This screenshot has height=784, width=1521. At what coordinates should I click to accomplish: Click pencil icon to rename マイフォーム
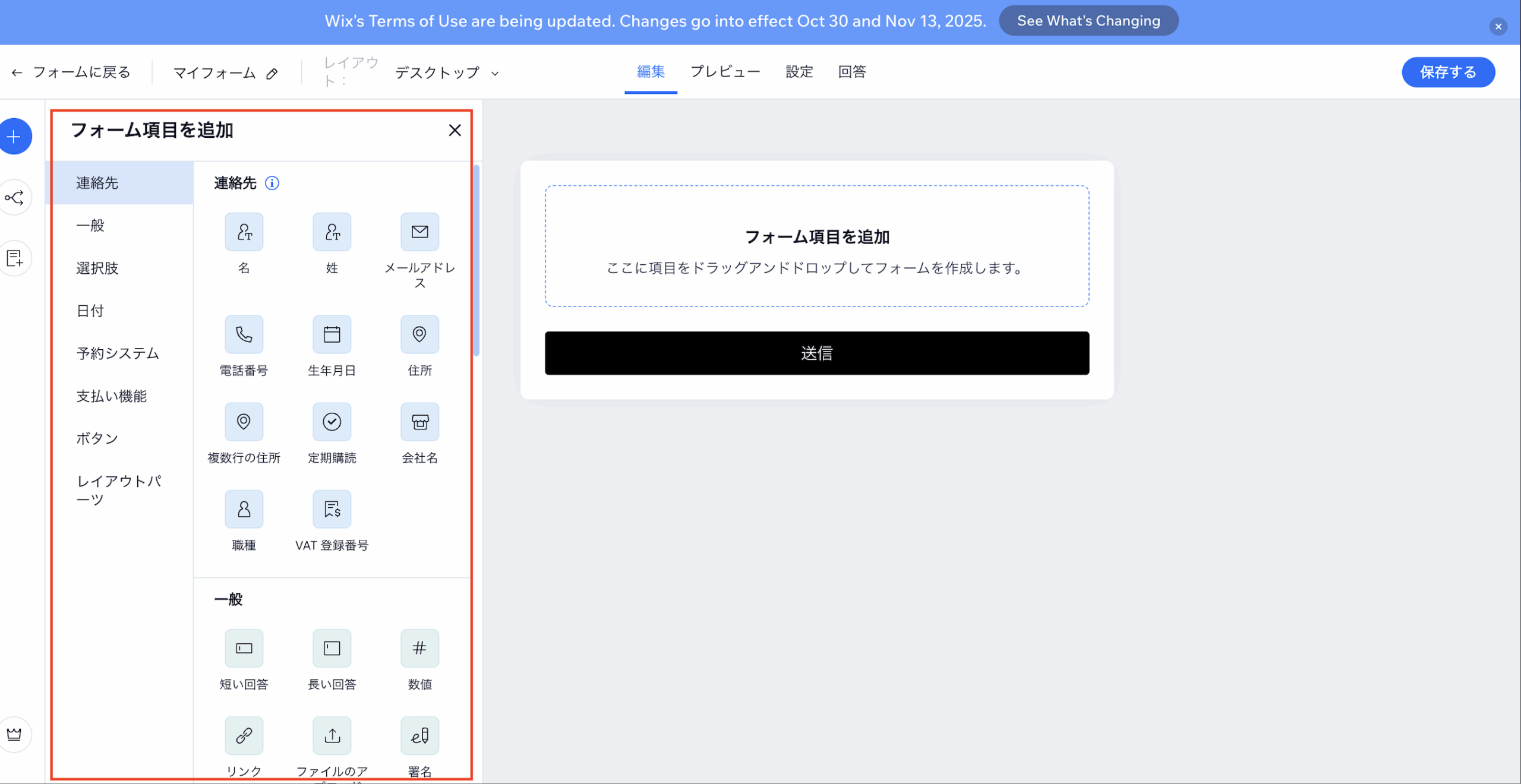pyautogui.click(x=272, y=74)
